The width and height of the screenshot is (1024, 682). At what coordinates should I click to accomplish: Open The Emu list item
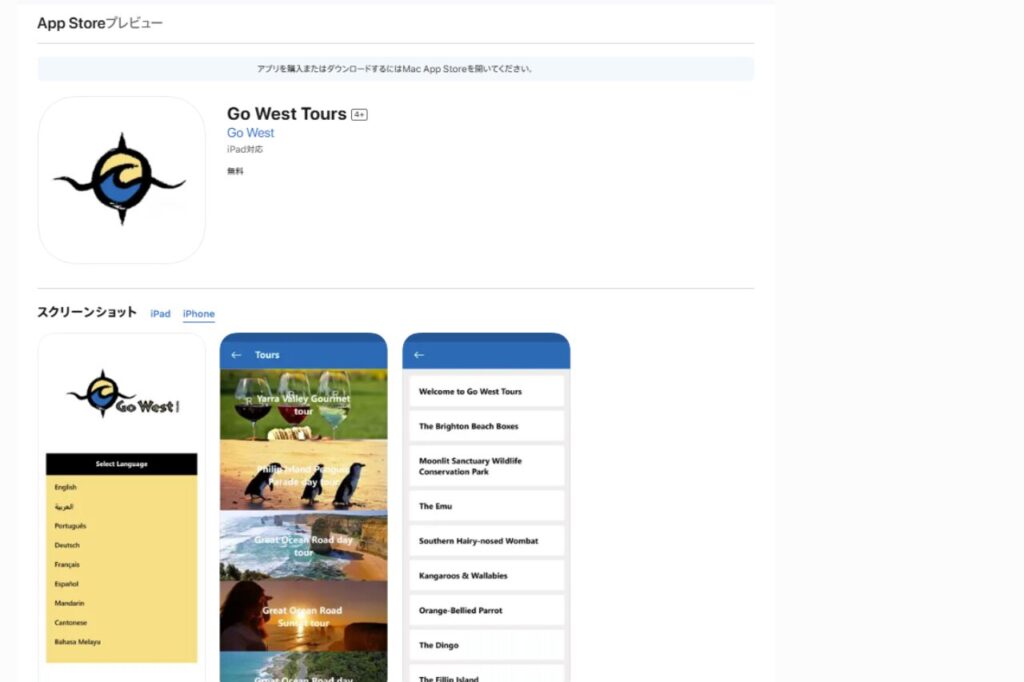[487, 506]
